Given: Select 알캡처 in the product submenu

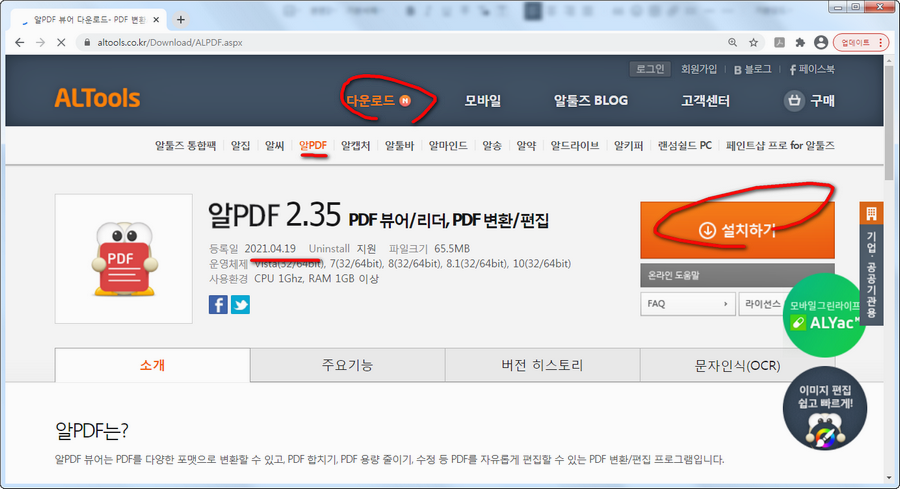Looking at the screenshot, I should 355,145.
